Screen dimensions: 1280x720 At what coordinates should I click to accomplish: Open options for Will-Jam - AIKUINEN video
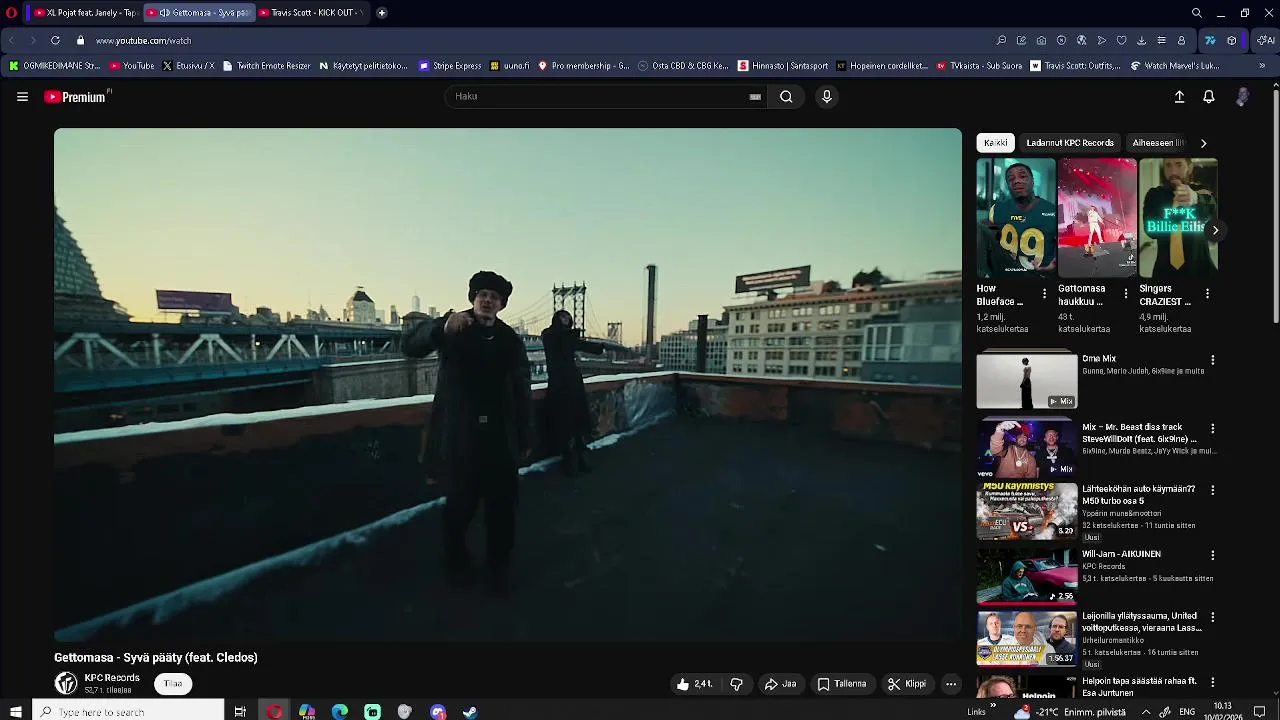click(1213, 555)
